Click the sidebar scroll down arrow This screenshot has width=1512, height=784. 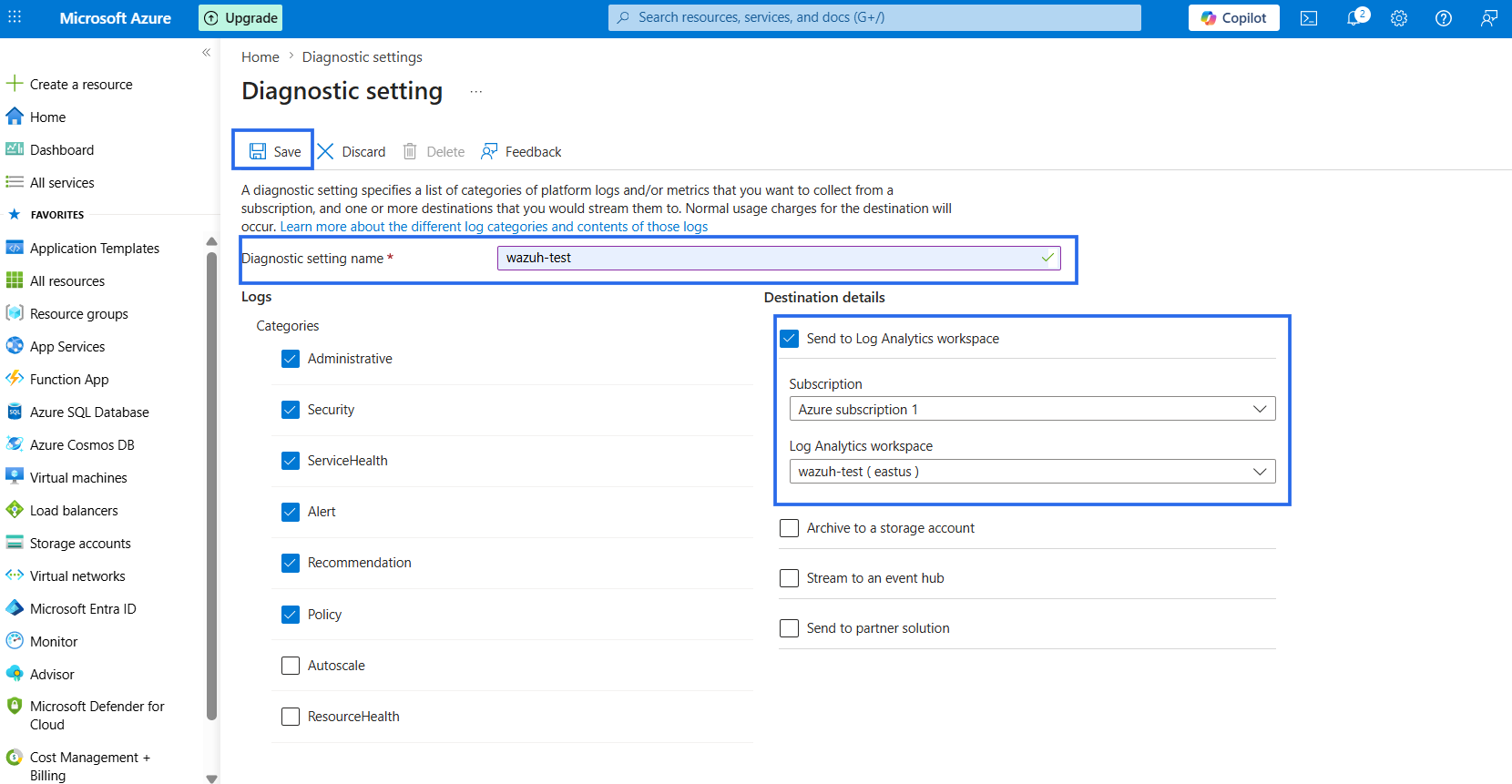(x=212, y=779)
